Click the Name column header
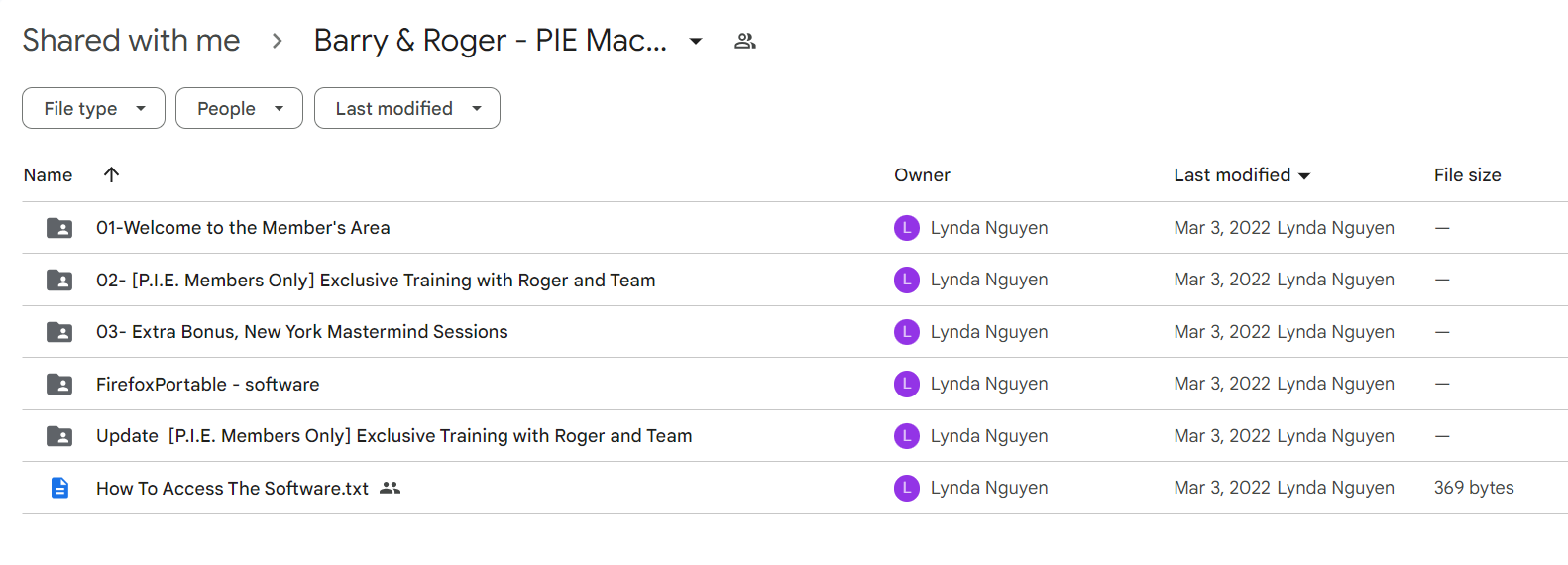This screenshot has height=565, width=1568. pyautogui.click(x=48, y=174)
